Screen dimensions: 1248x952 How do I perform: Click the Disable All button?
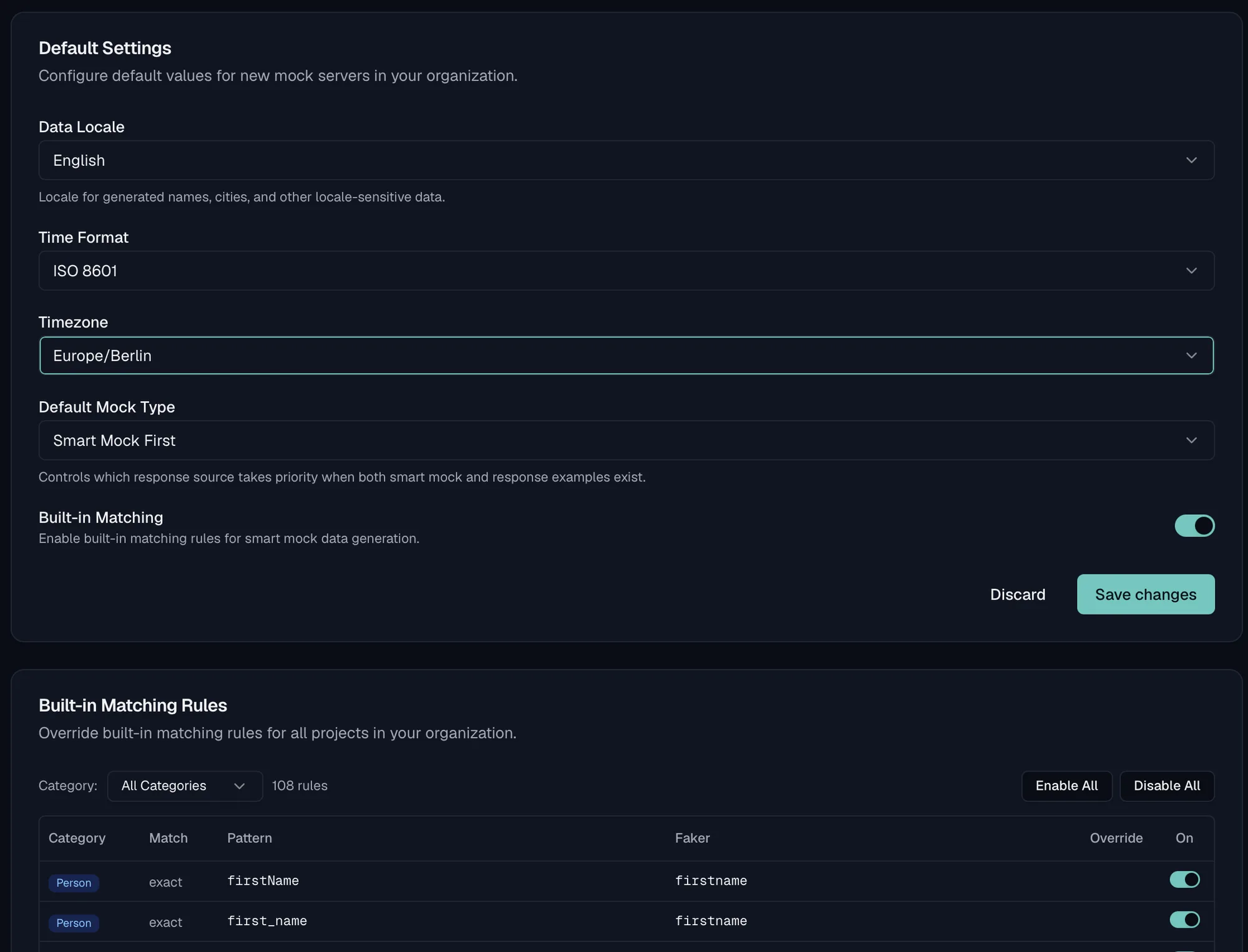tap(1167, 786)
